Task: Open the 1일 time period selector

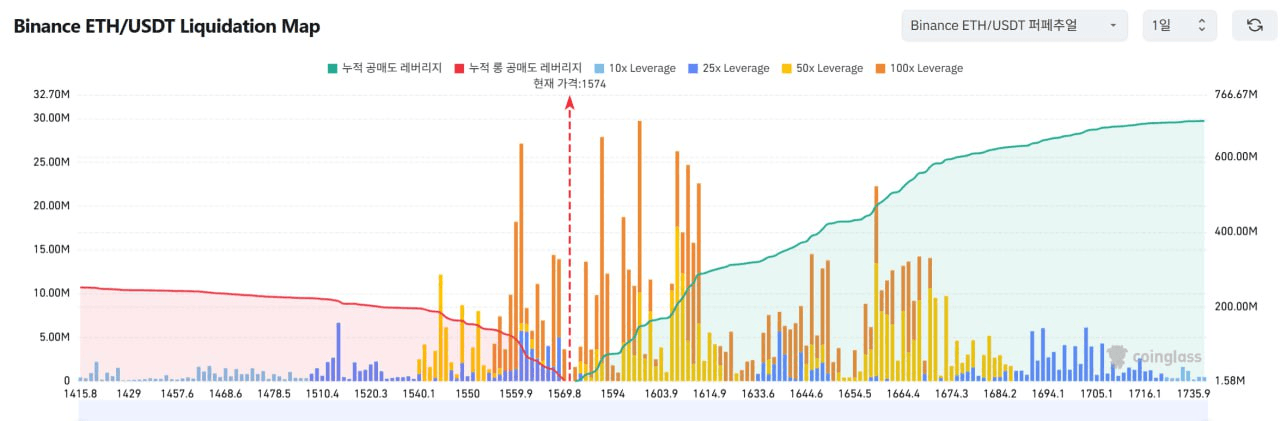Action: [1179, 25]
